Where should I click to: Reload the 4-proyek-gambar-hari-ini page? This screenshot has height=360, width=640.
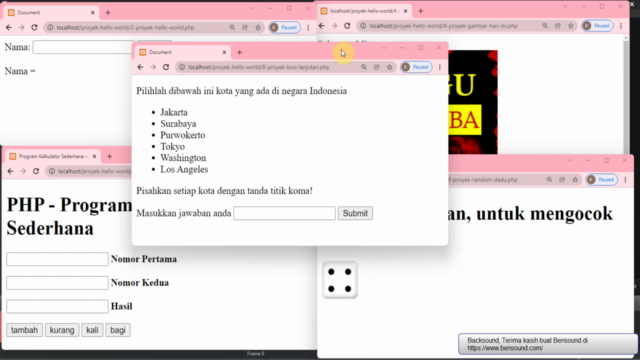[347, 26]
